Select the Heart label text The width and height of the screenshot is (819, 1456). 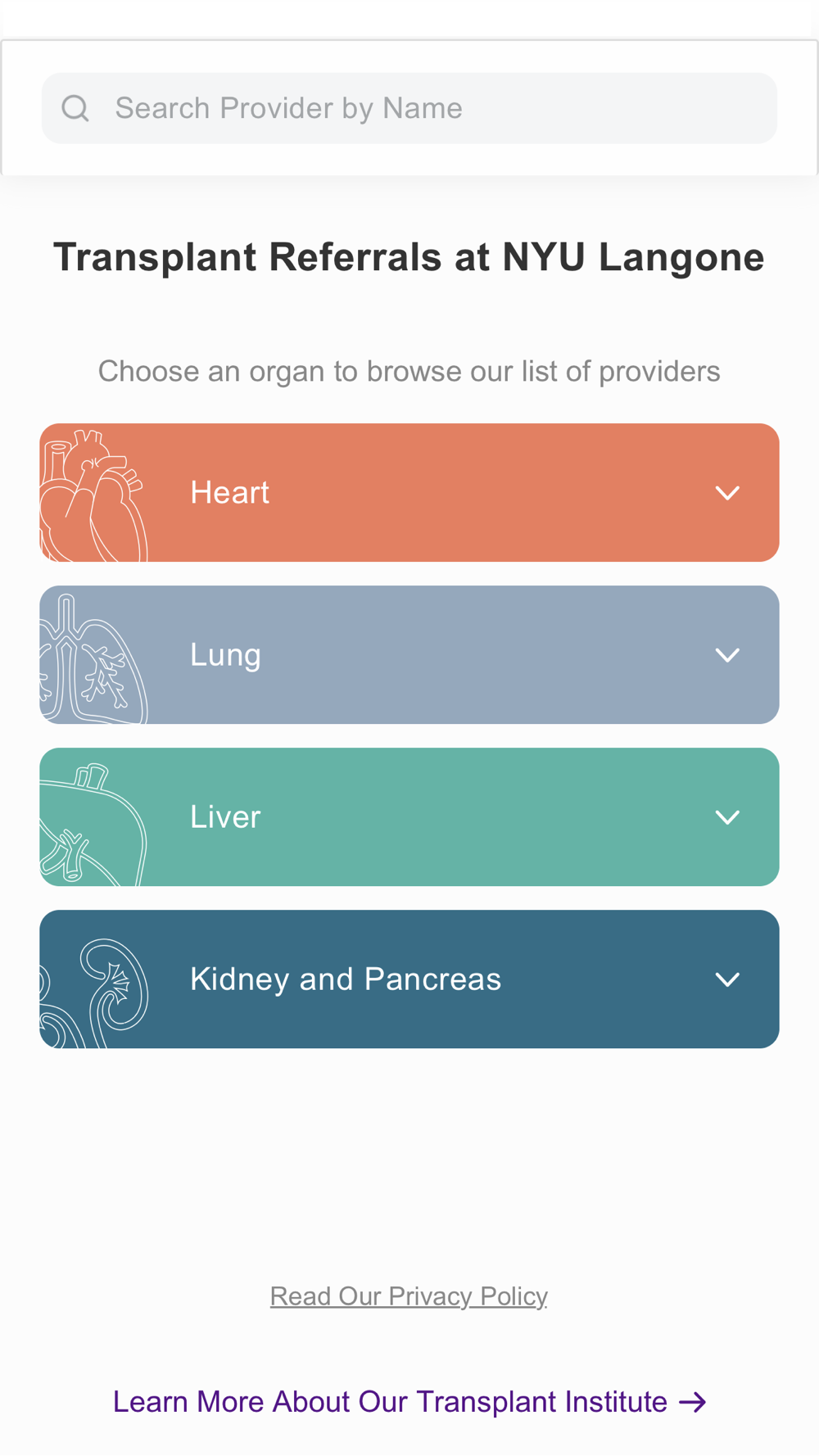pos(229,493)
